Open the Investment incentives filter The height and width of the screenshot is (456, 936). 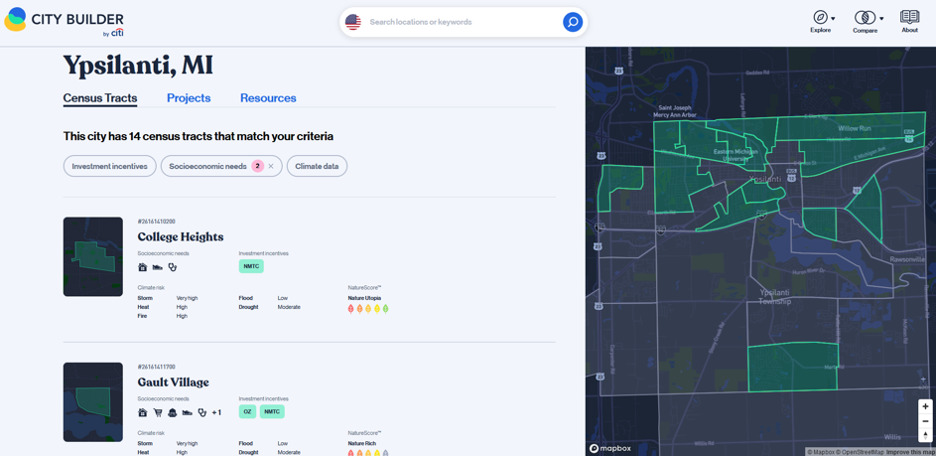tap(110, 167)
